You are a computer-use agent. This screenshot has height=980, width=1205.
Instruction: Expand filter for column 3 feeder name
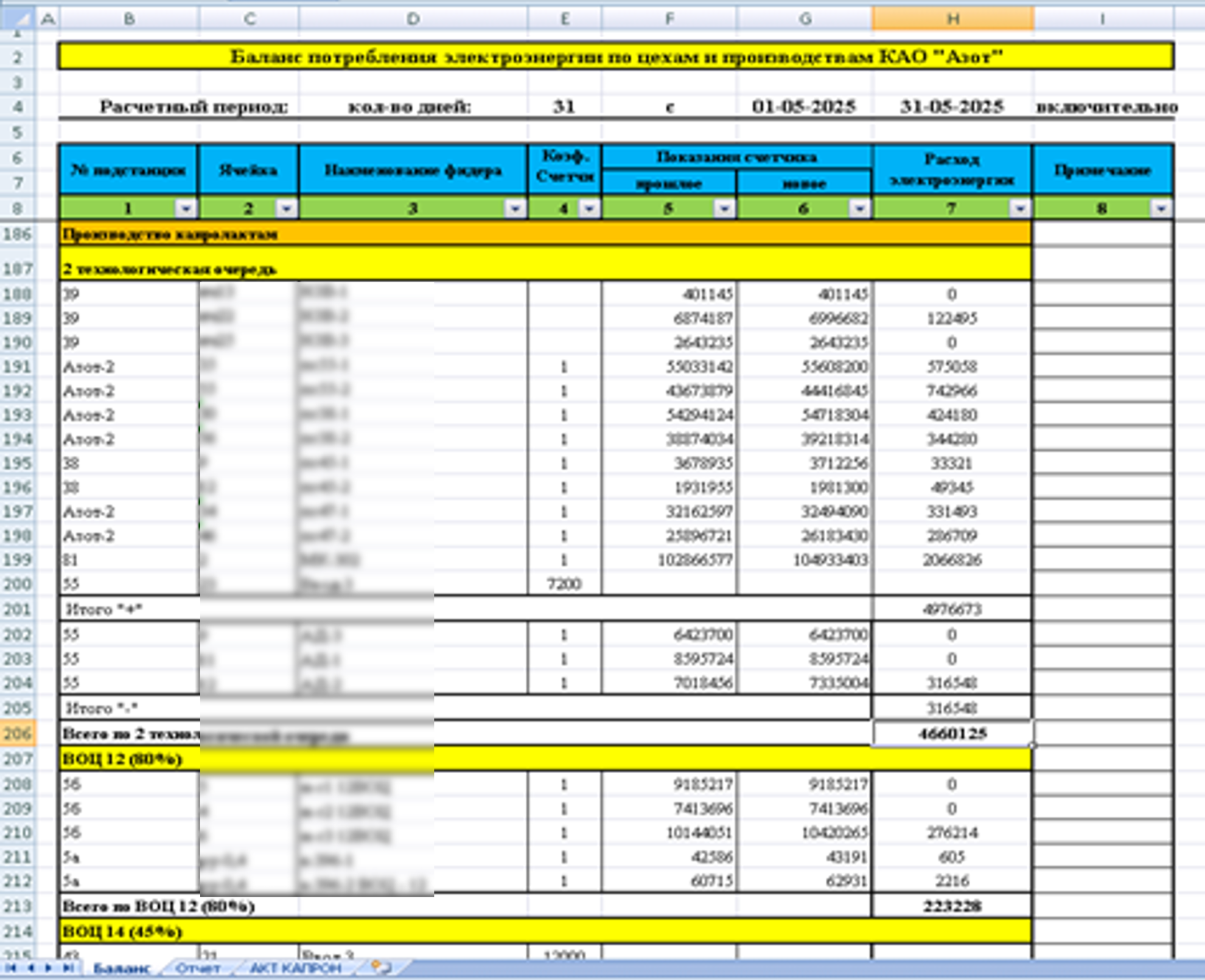(515, 209)
